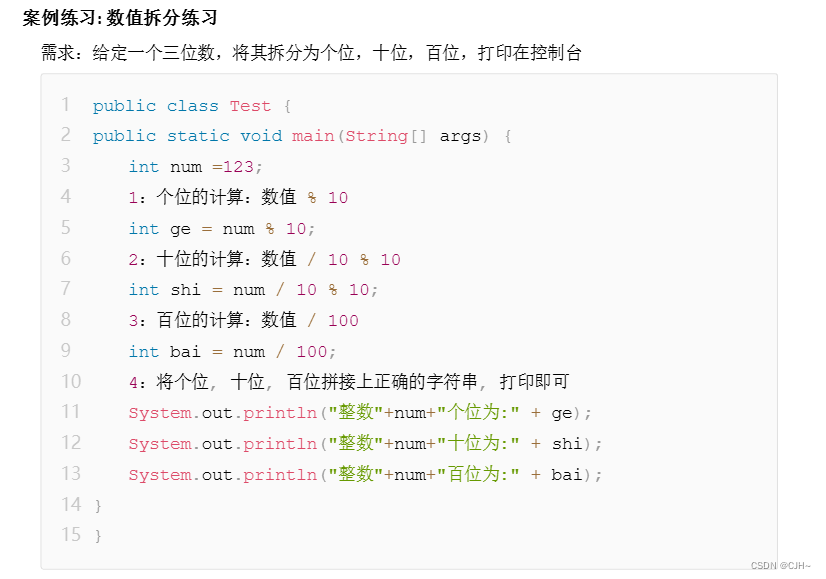Click the requirement text starting with 需求
This screenshot has height=579, width=826.
311,53
